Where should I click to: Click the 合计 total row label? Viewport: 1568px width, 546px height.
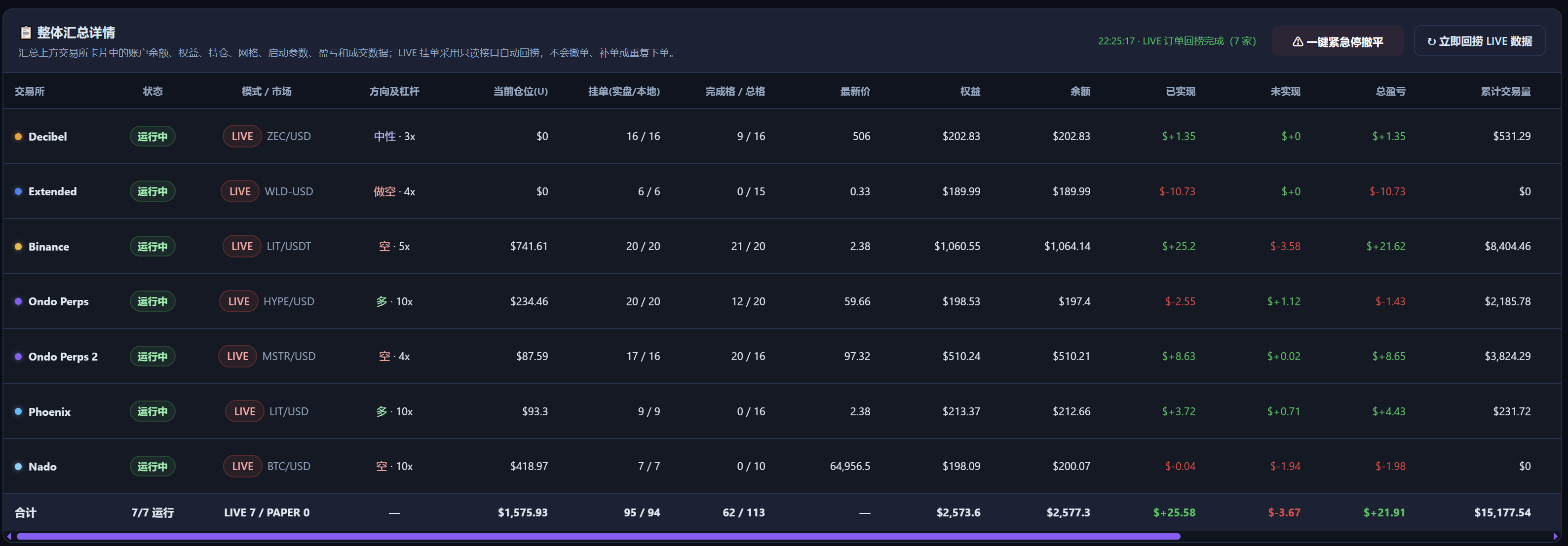point(26,512)
